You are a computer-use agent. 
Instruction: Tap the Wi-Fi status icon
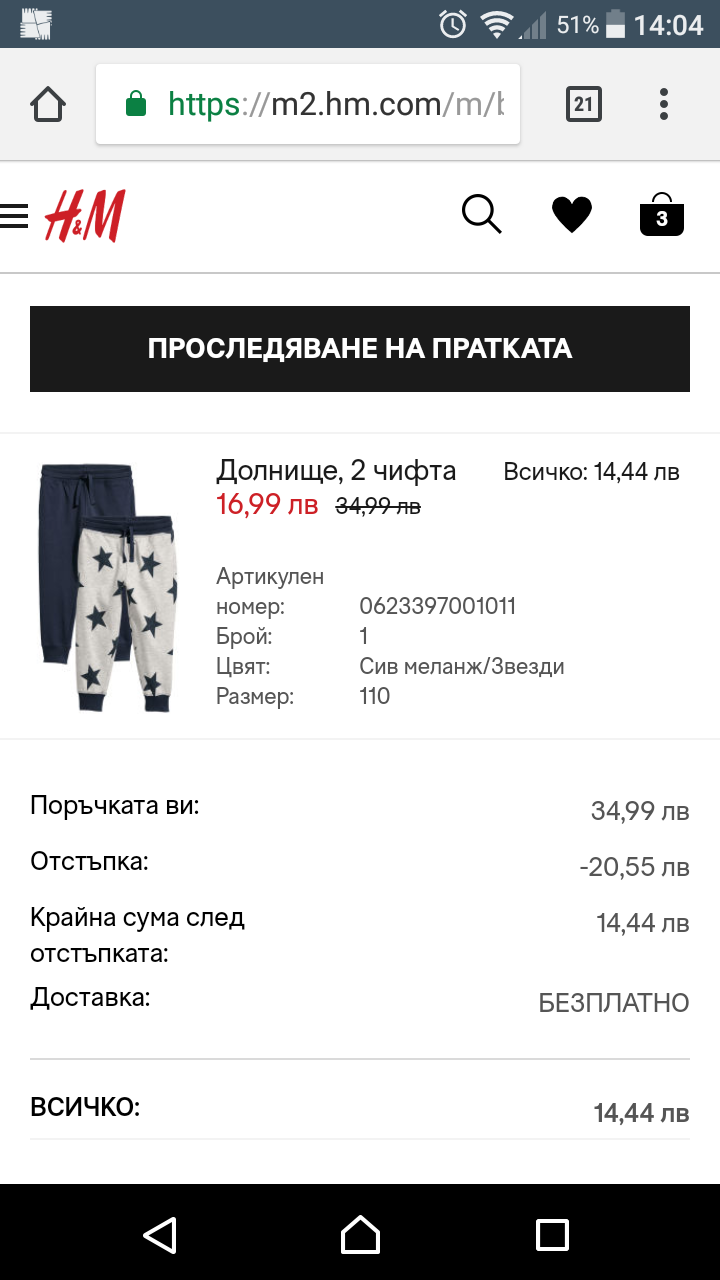click(496, 24)
